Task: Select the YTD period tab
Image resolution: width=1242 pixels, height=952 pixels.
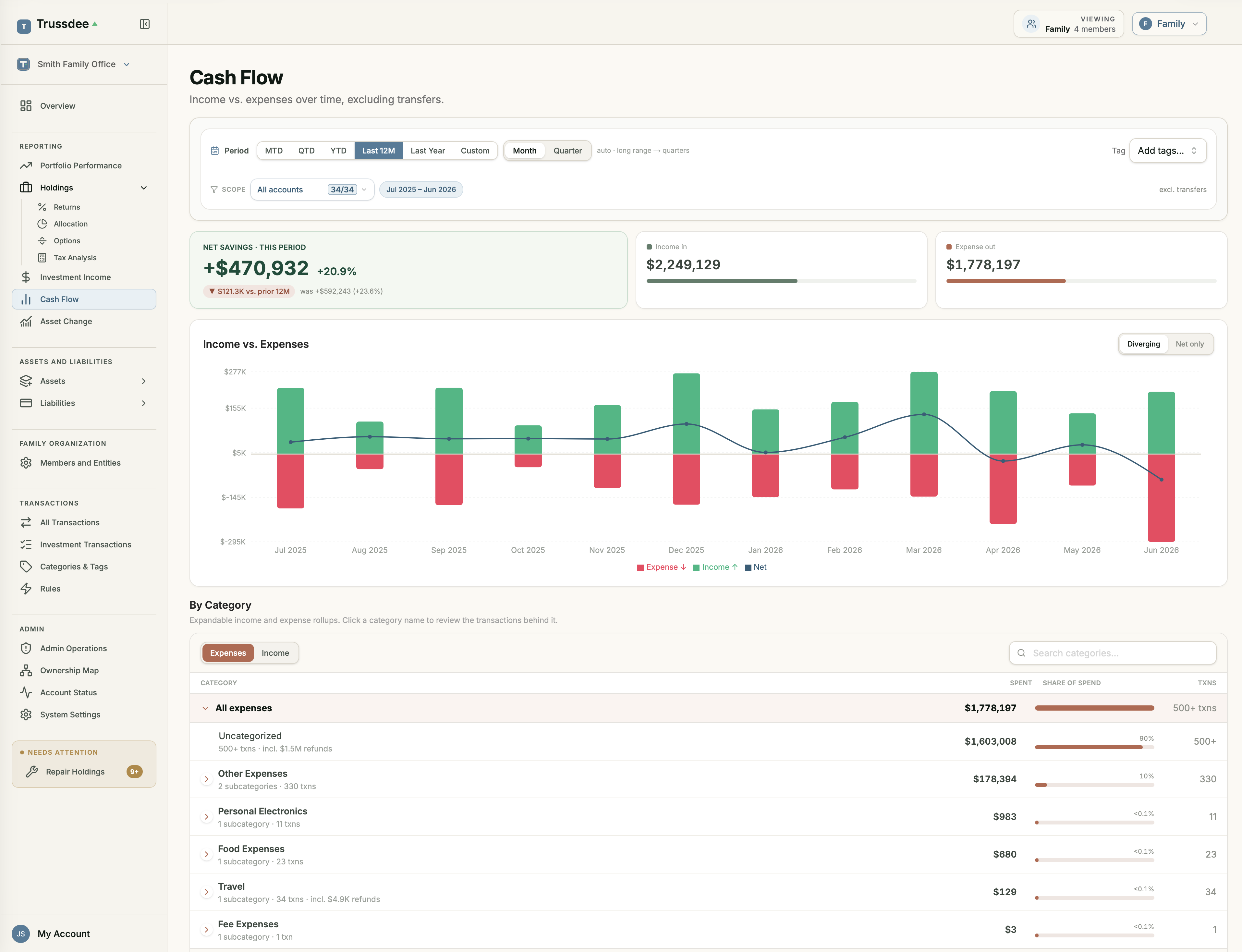Action: click(338, 150)
